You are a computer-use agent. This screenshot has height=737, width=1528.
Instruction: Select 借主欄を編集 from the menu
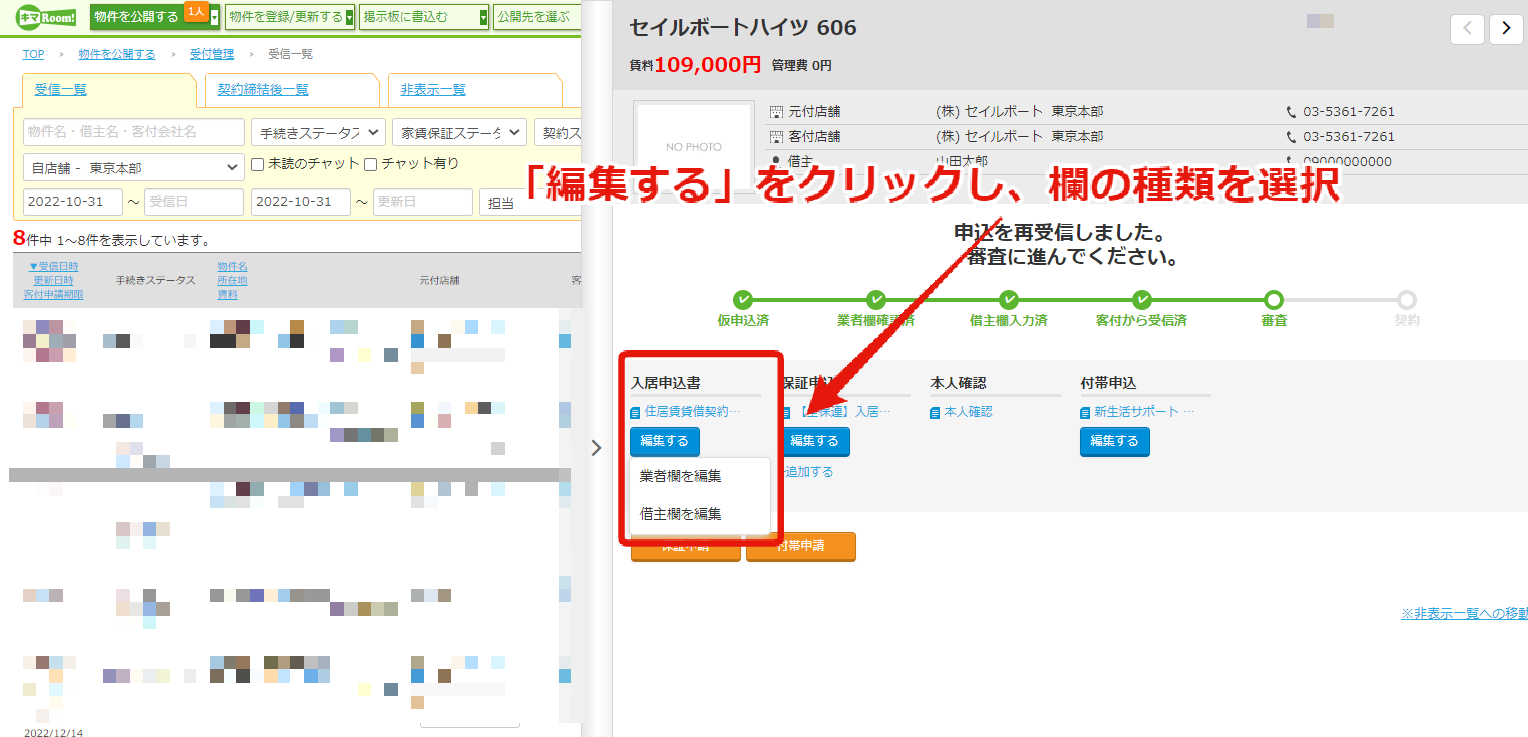pos(681,514)
